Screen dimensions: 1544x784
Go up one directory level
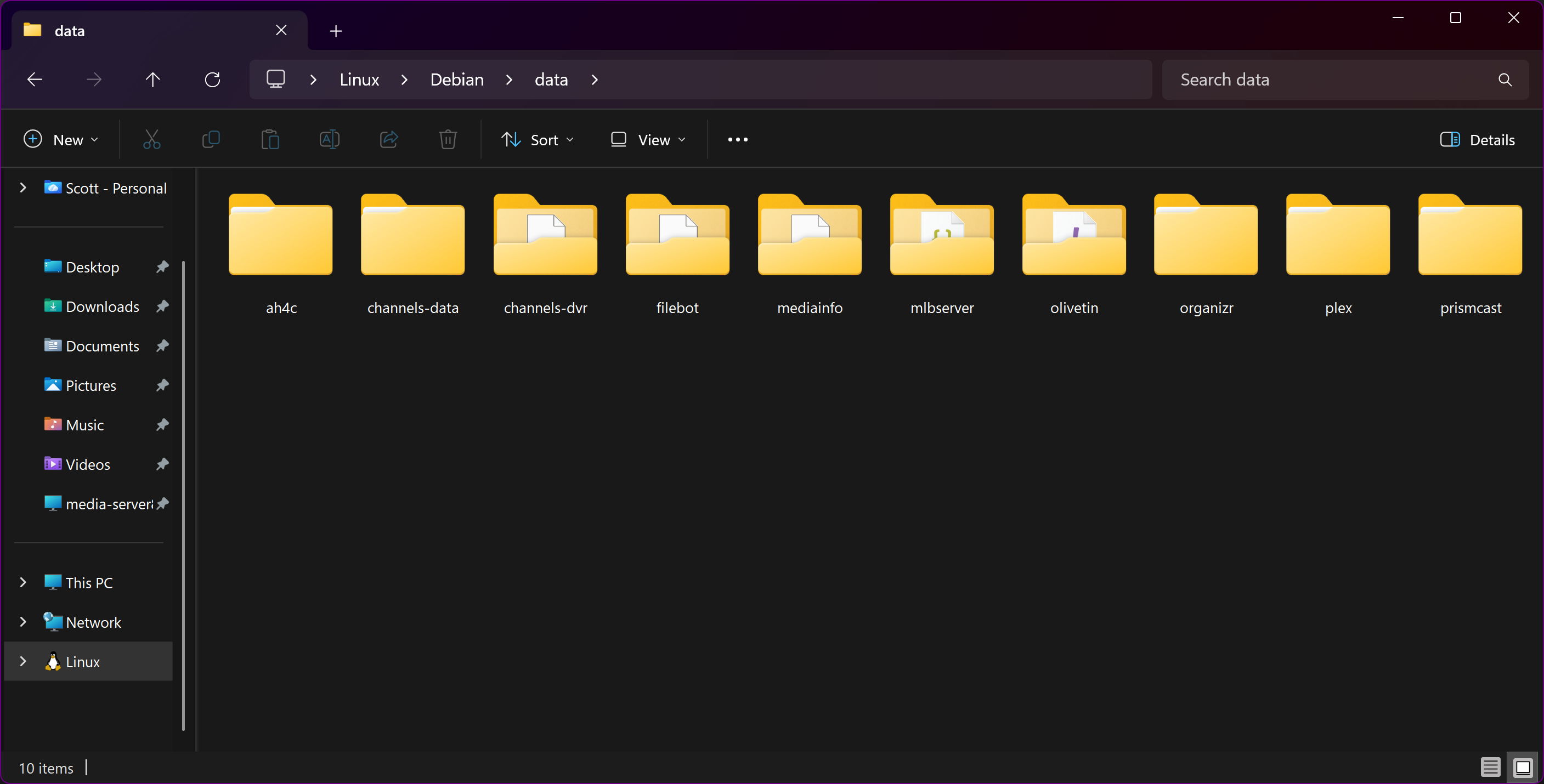tap(153, 79)
